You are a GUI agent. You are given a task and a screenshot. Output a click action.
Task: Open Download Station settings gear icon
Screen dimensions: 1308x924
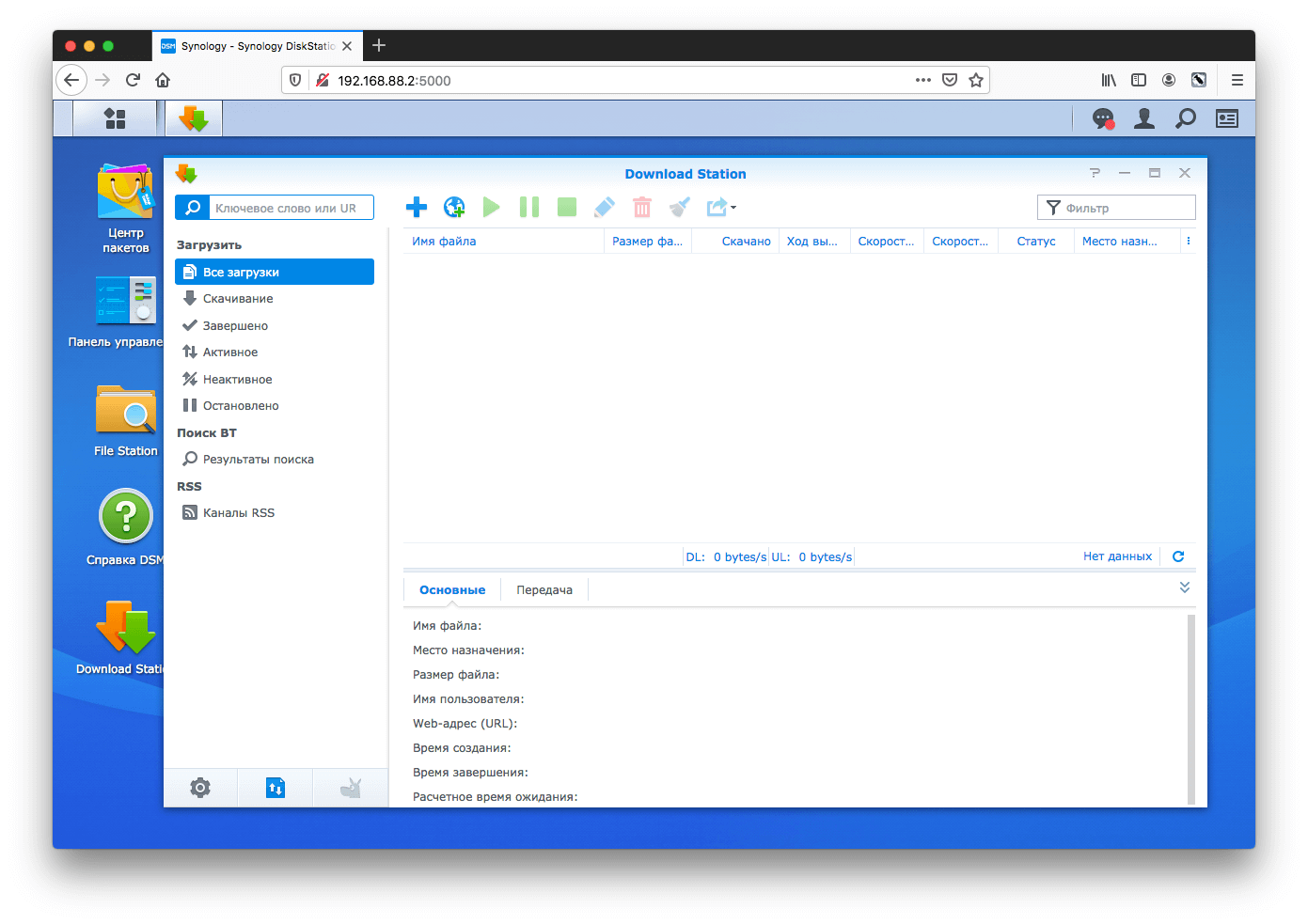pos(200,788)
